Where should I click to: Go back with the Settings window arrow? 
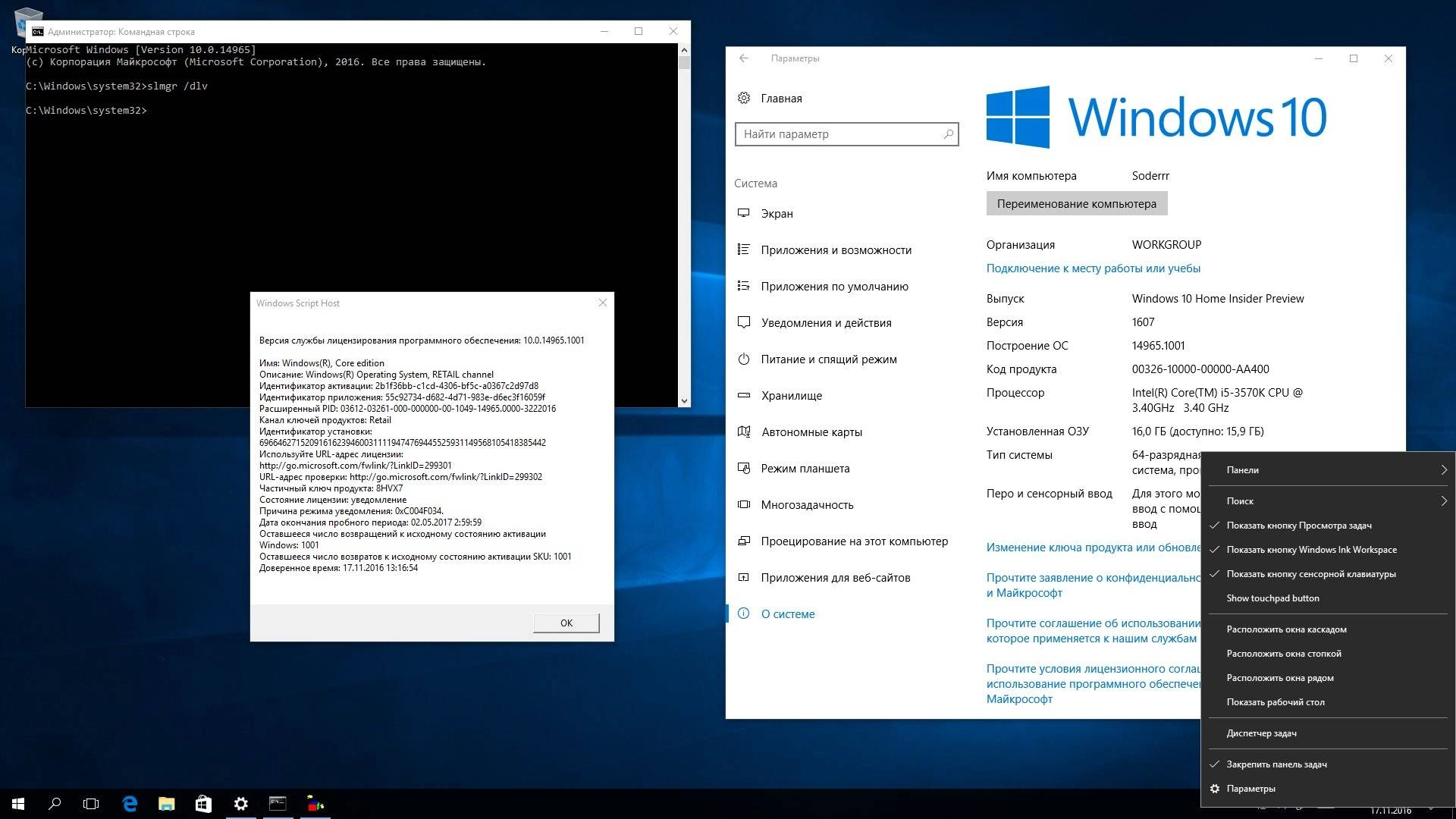[x=744, y=58]
